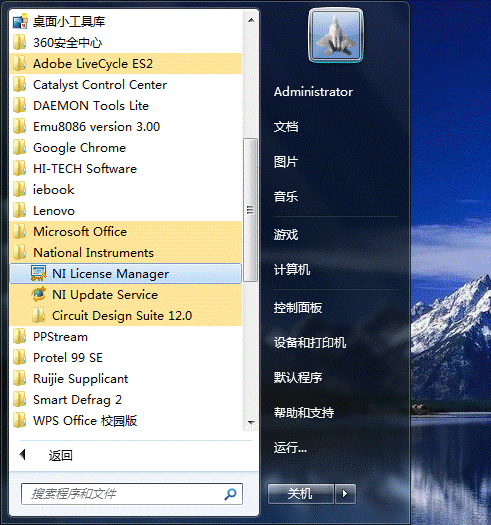
Task: Click the search magnifier icon
Action: [x=230, y=494]
